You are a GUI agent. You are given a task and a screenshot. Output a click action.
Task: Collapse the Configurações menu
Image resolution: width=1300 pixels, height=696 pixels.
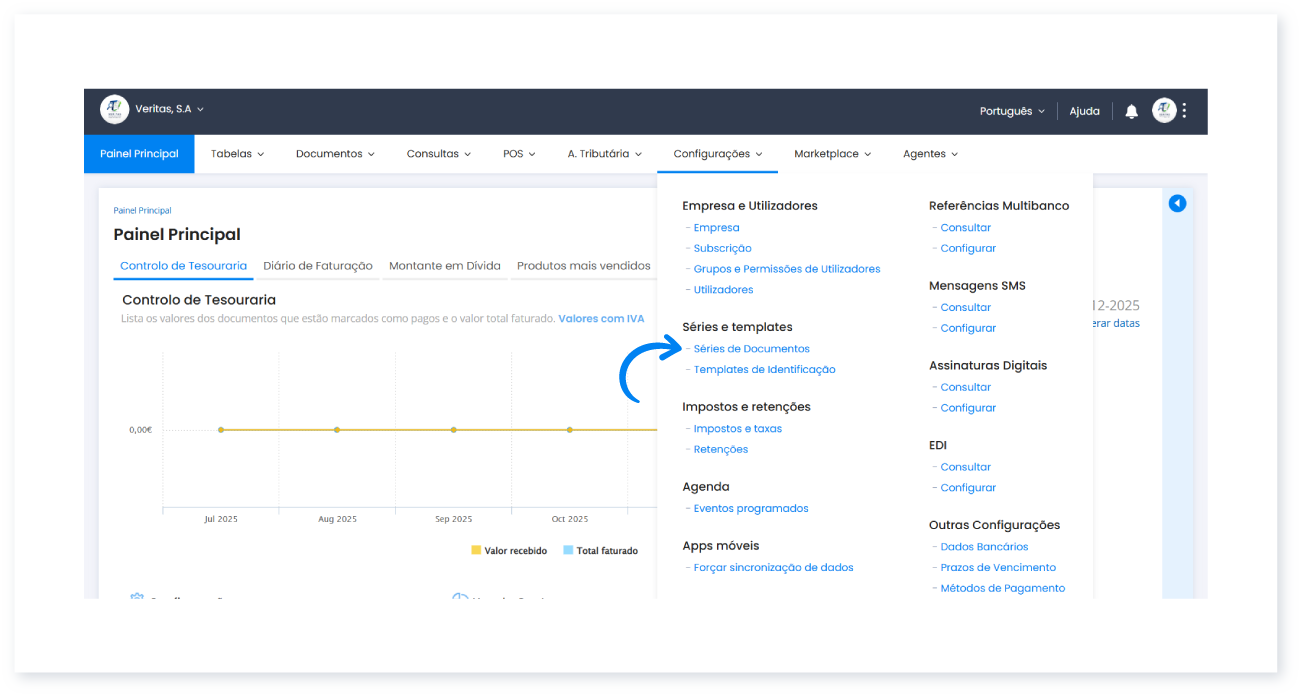pos(718,154)
